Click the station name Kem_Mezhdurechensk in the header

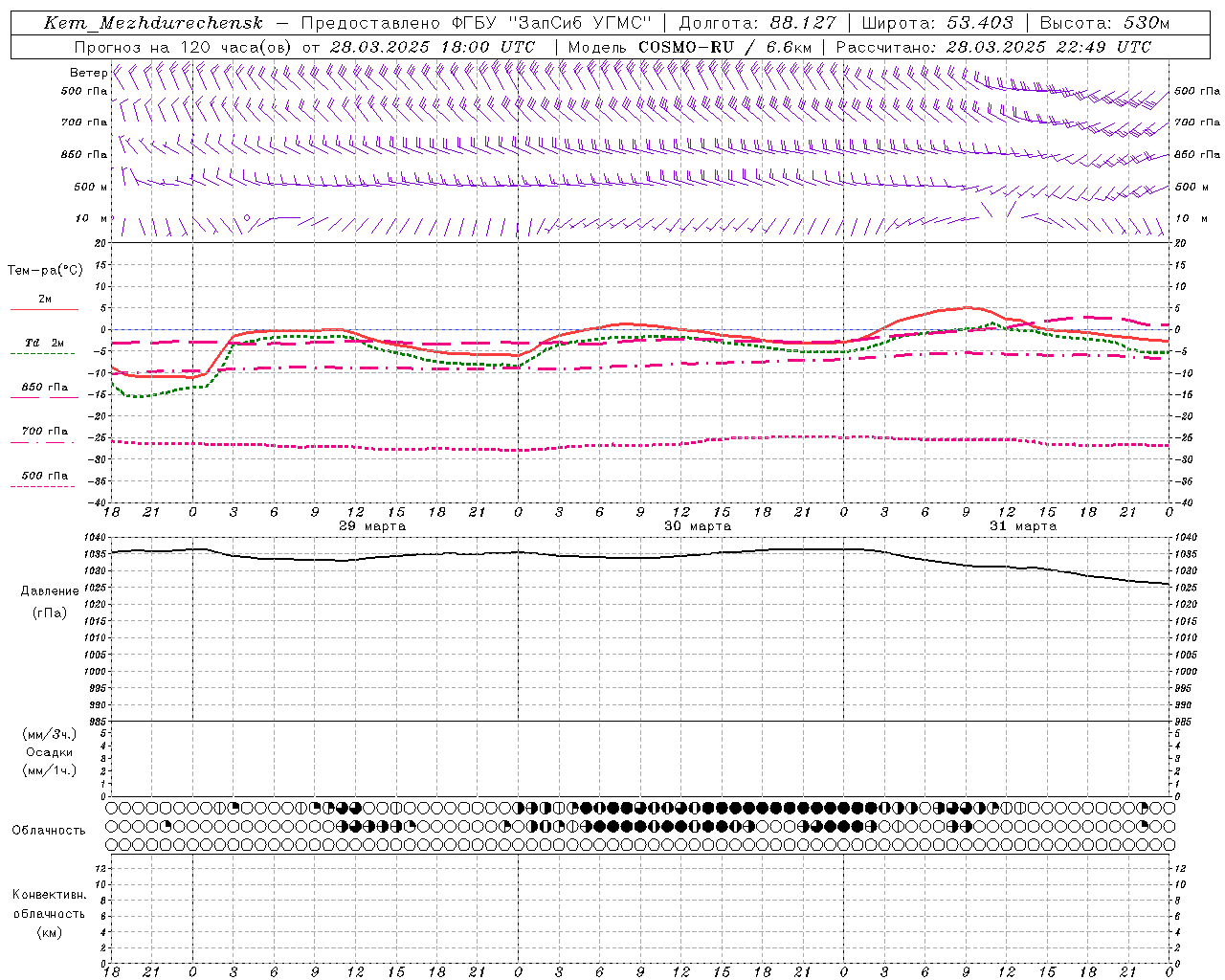153,23
